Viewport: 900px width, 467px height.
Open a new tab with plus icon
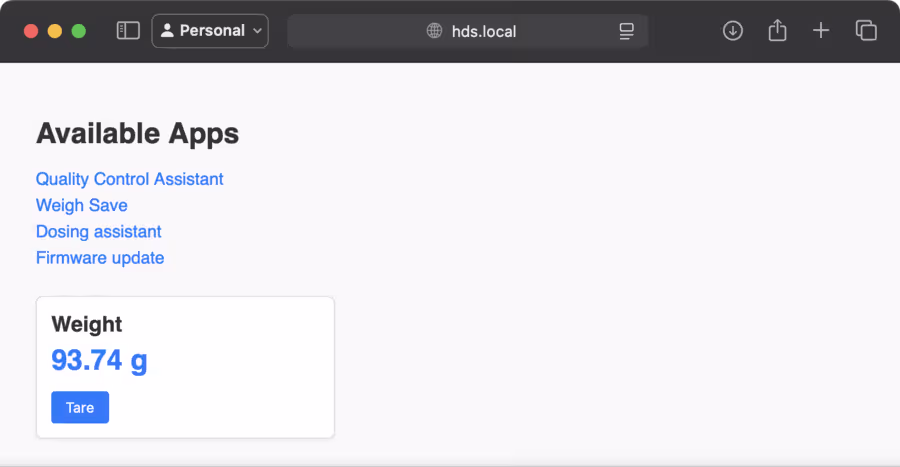click(821, 31)
